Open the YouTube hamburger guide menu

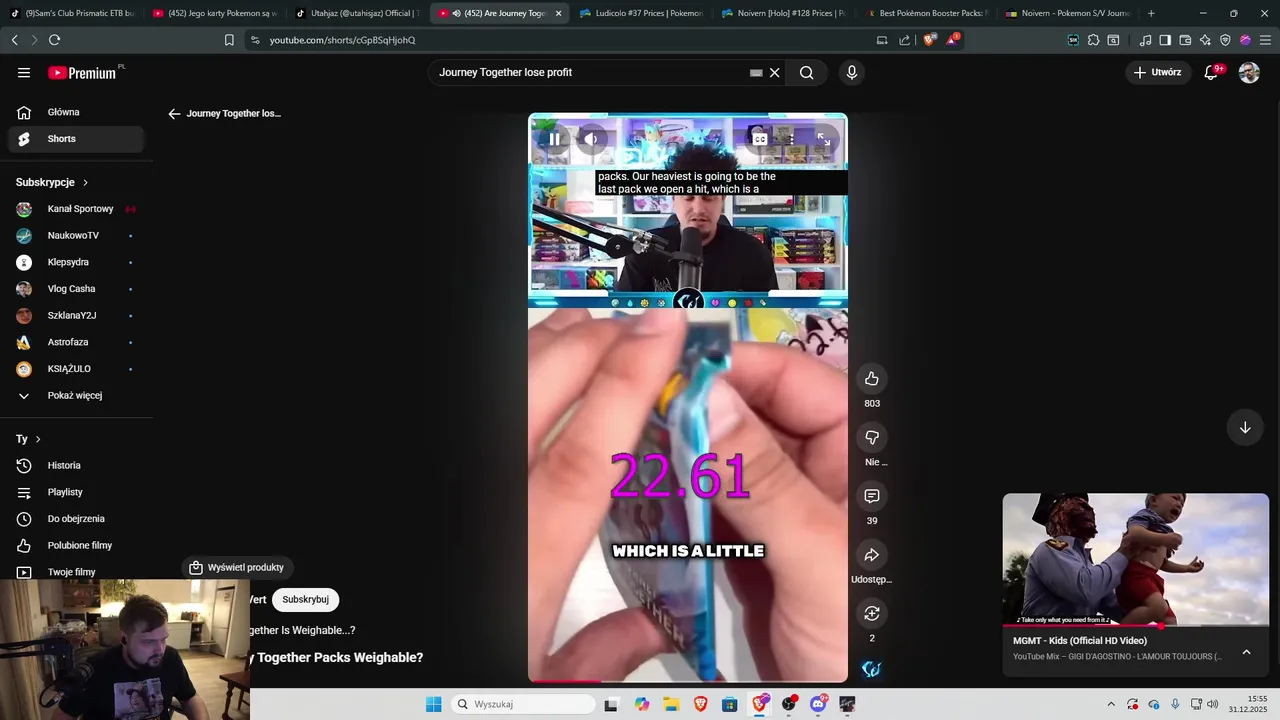click(24, 72)
